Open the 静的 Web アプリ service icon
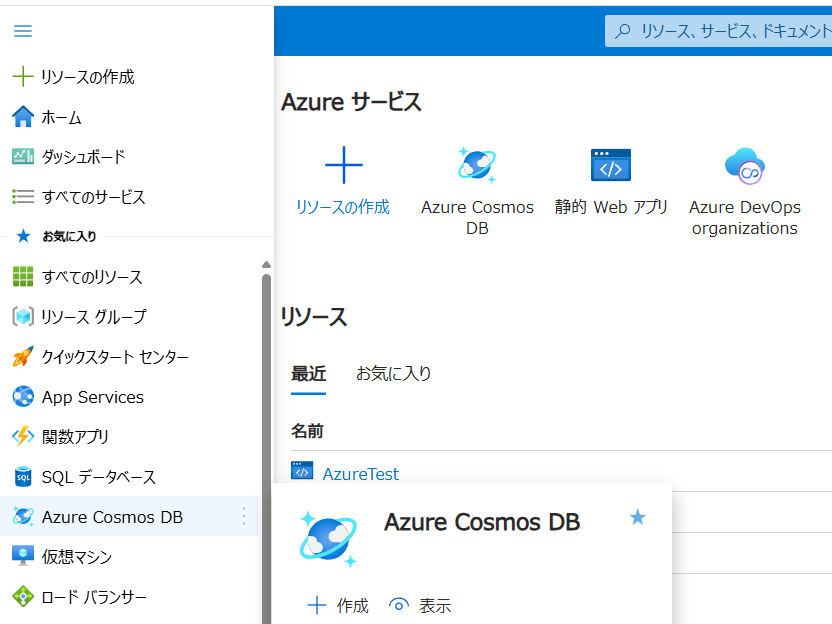The image size is (832, 624). [611, 165]
